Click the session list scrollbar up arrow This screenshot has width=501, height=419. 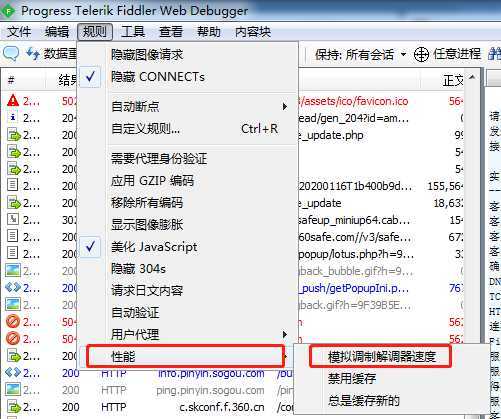pyautogui.click(x=472, y=77)
